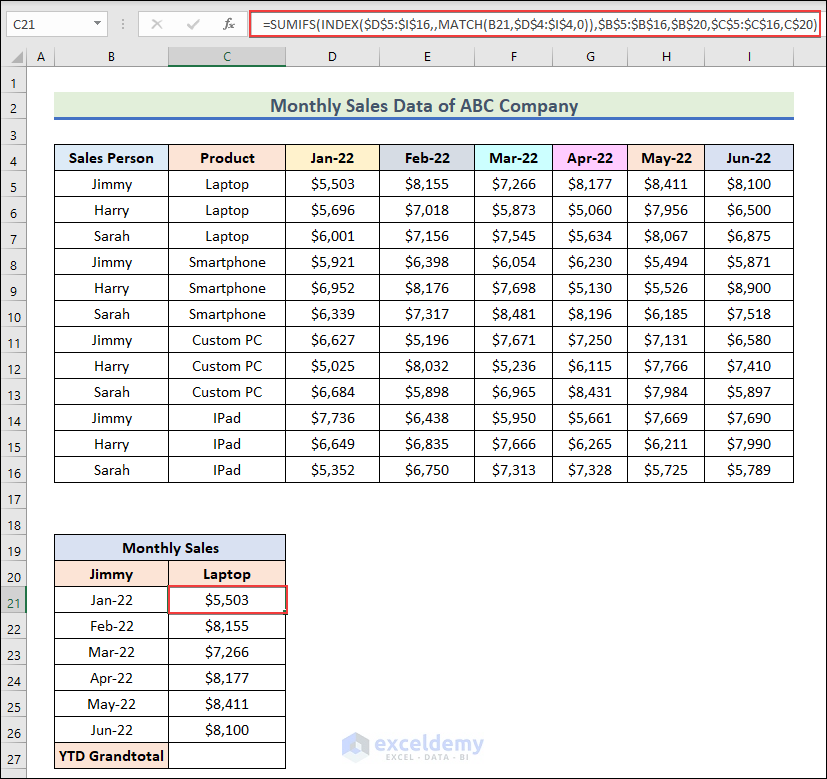Click 'IPad' in Jimmy's row

tap(227, 418)
